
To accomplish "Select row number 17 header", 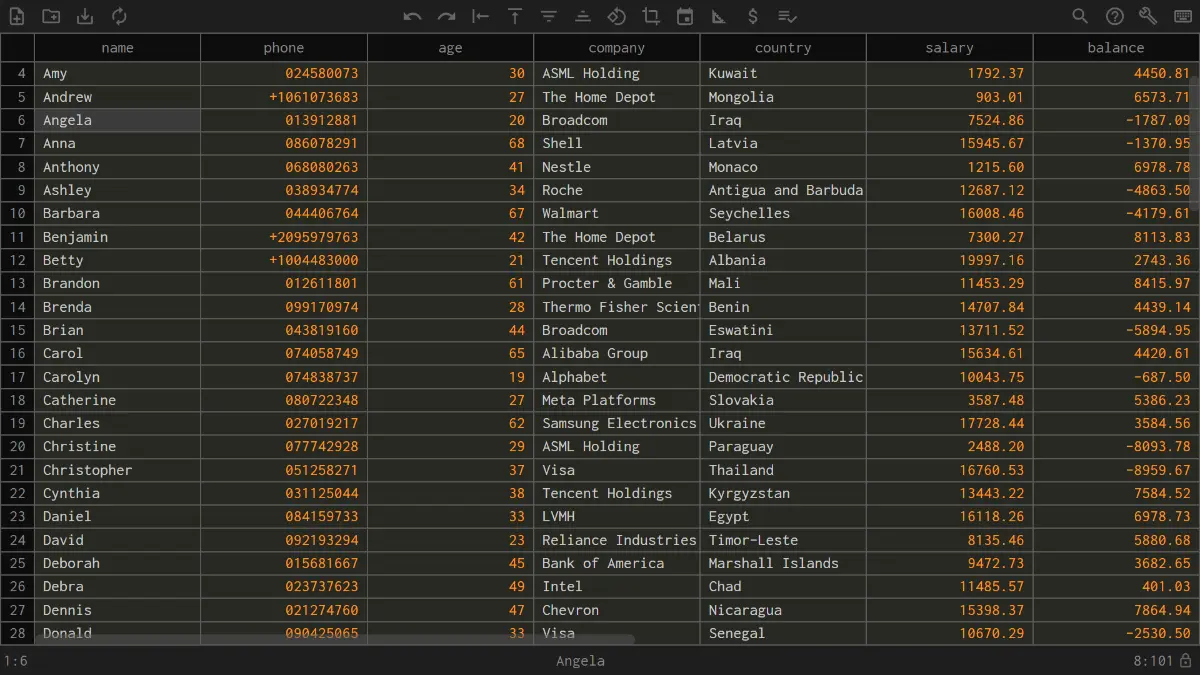I will click(18, 377).
